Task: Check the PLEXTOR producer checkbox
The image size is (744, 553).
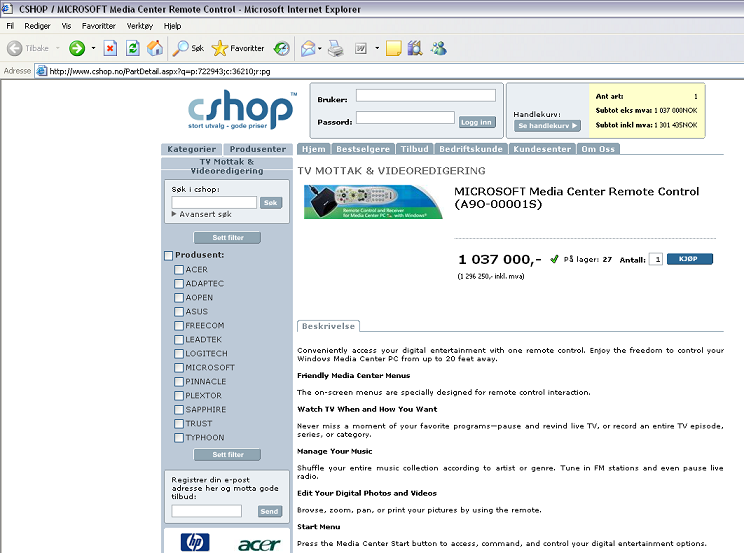Action: click(x=178, y=396)
